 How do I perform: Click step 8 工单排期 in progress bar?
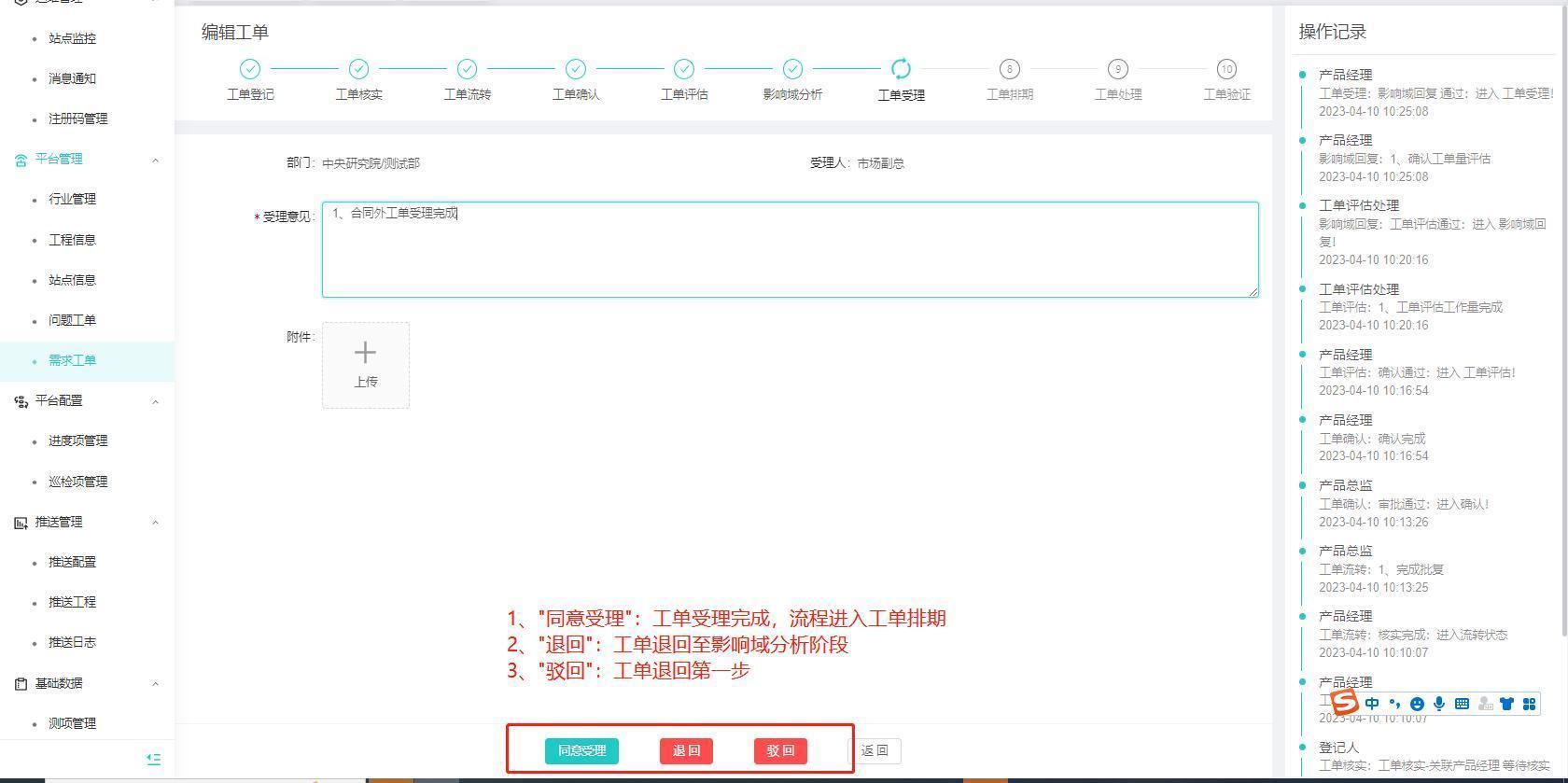click(1009, 69)
